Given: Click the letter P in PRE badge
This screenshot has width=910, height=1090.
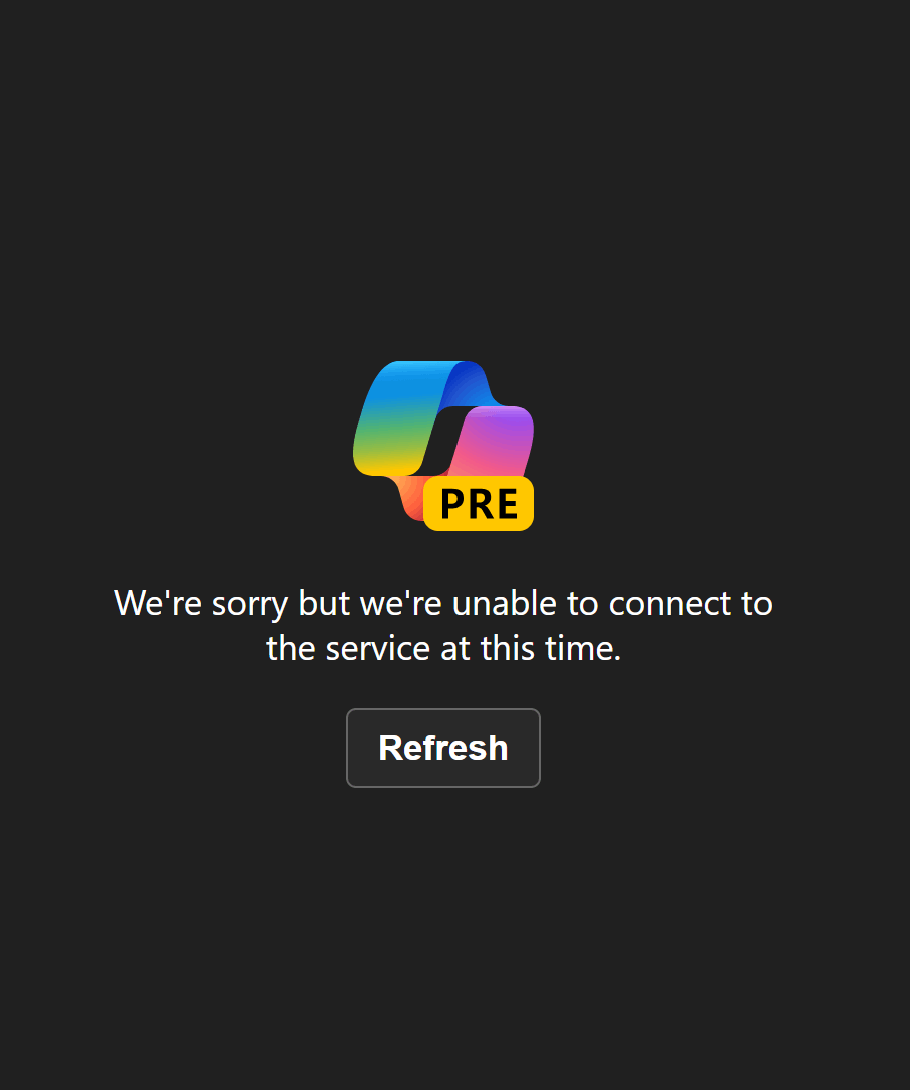Looking at the screenshot, I should (x=454, y=504).
